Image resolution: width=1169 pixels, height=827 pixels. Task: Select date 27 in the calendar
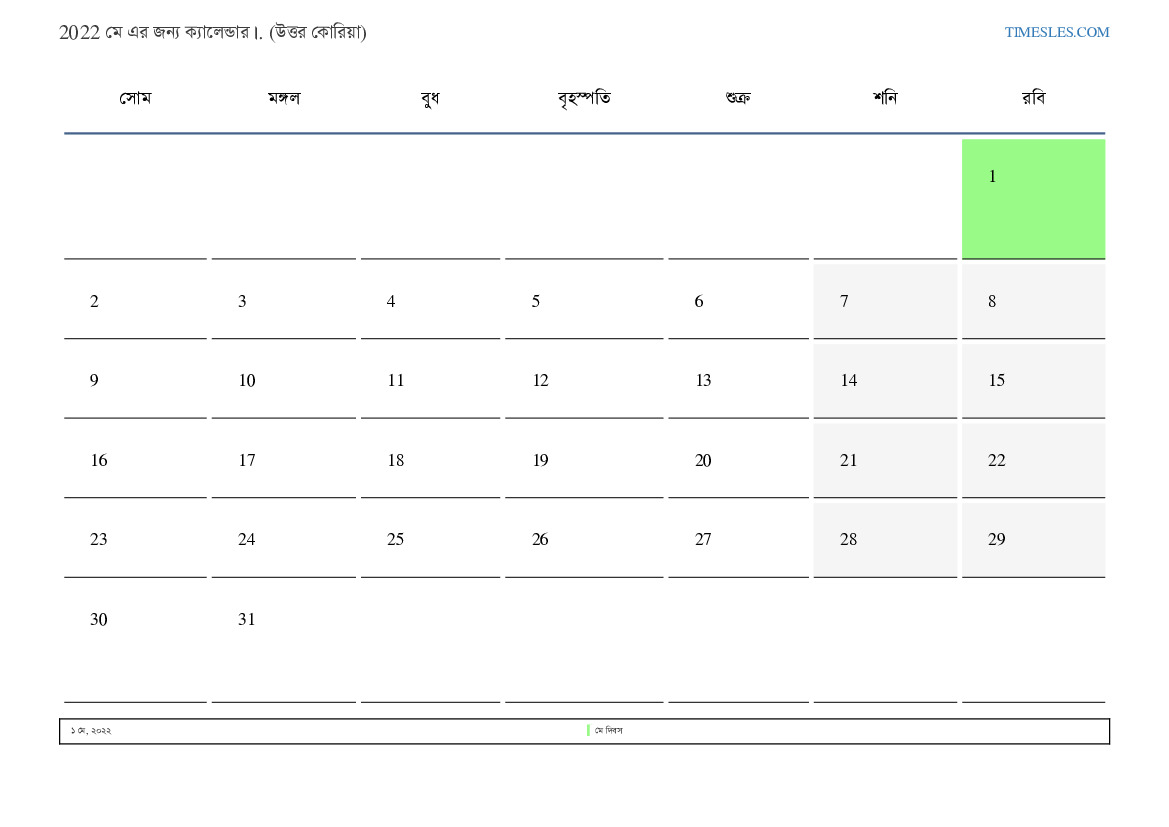point(738,540)
